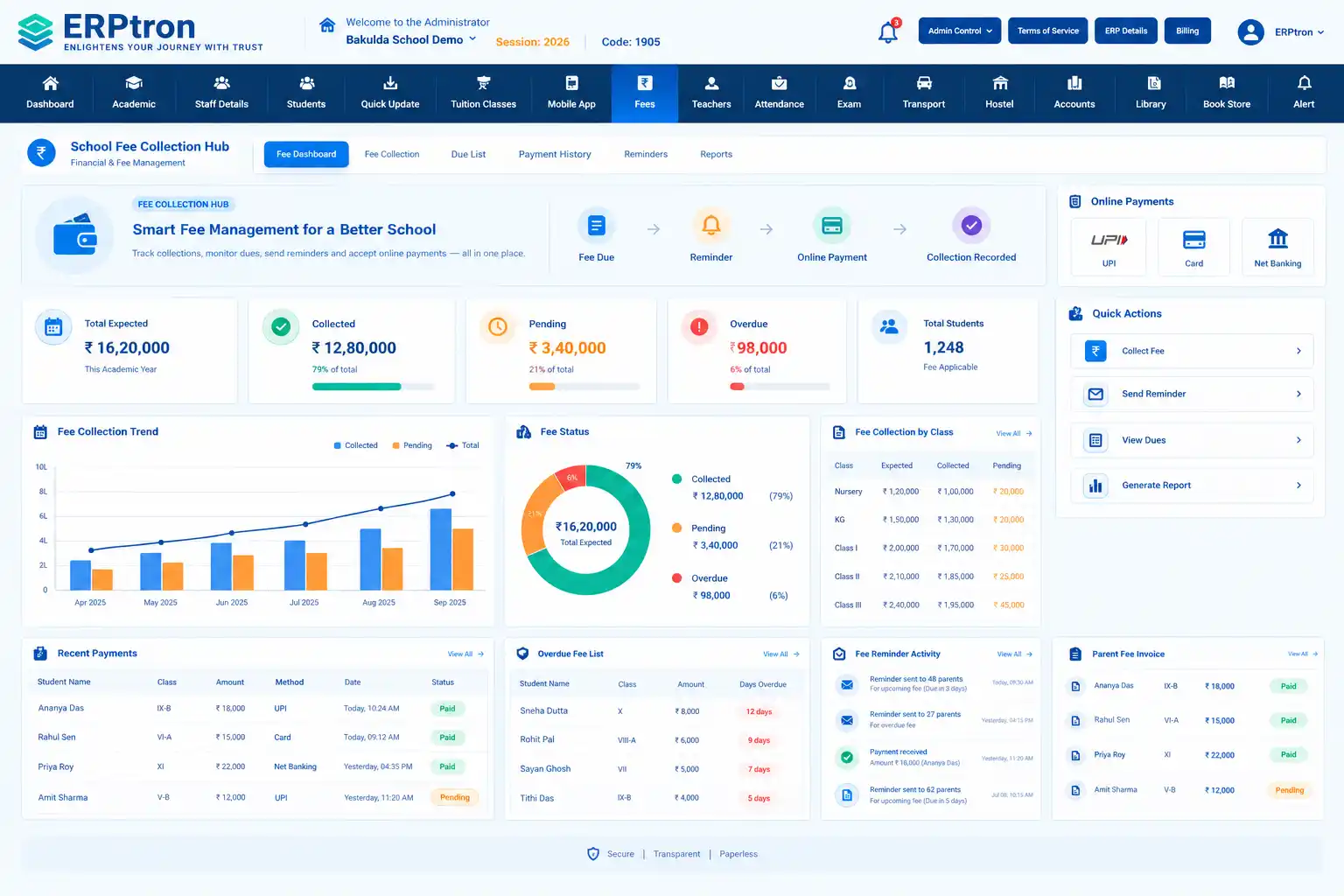
Task: Open View Dues quick action
Action: pos(1192,440)
